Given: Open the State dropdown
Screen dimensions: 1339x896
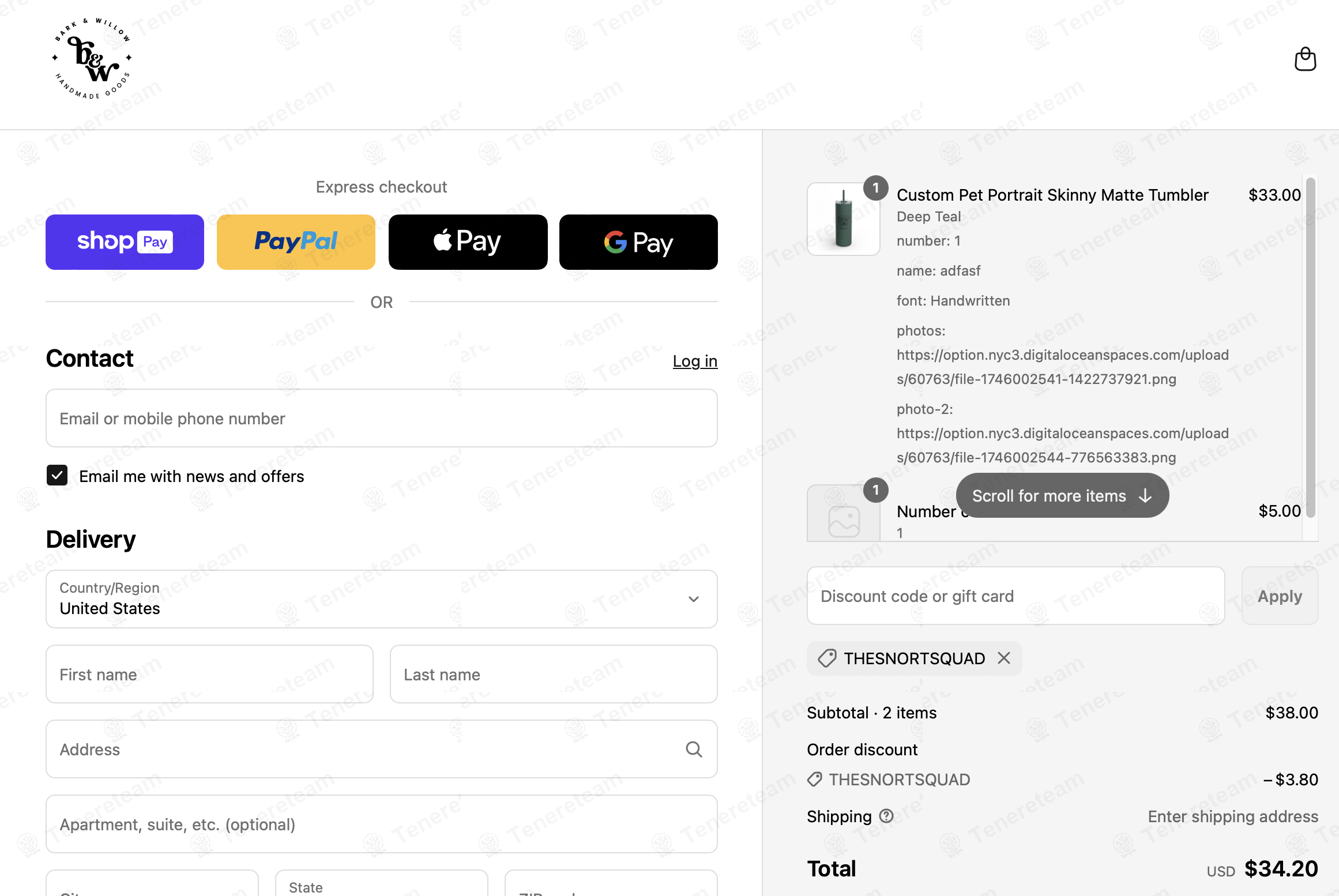Looking at the screenshot, I should tap(381, 886).
